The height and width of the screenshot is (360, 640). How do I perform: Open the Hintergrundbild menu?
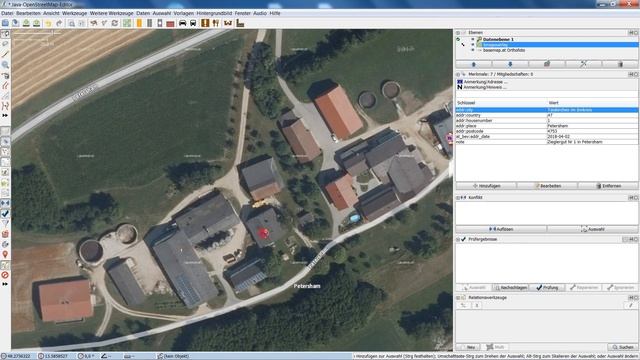(x=214, y=13)
